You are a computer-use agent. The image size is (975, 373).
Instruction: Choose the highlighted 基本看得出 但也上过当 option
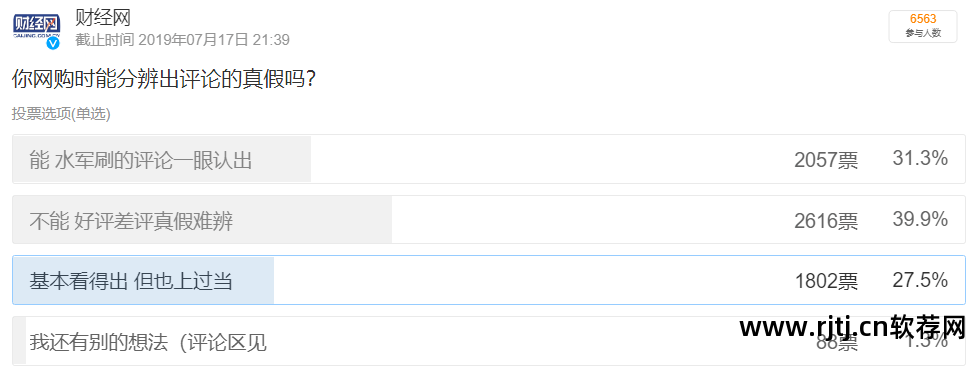pos(488,280)
